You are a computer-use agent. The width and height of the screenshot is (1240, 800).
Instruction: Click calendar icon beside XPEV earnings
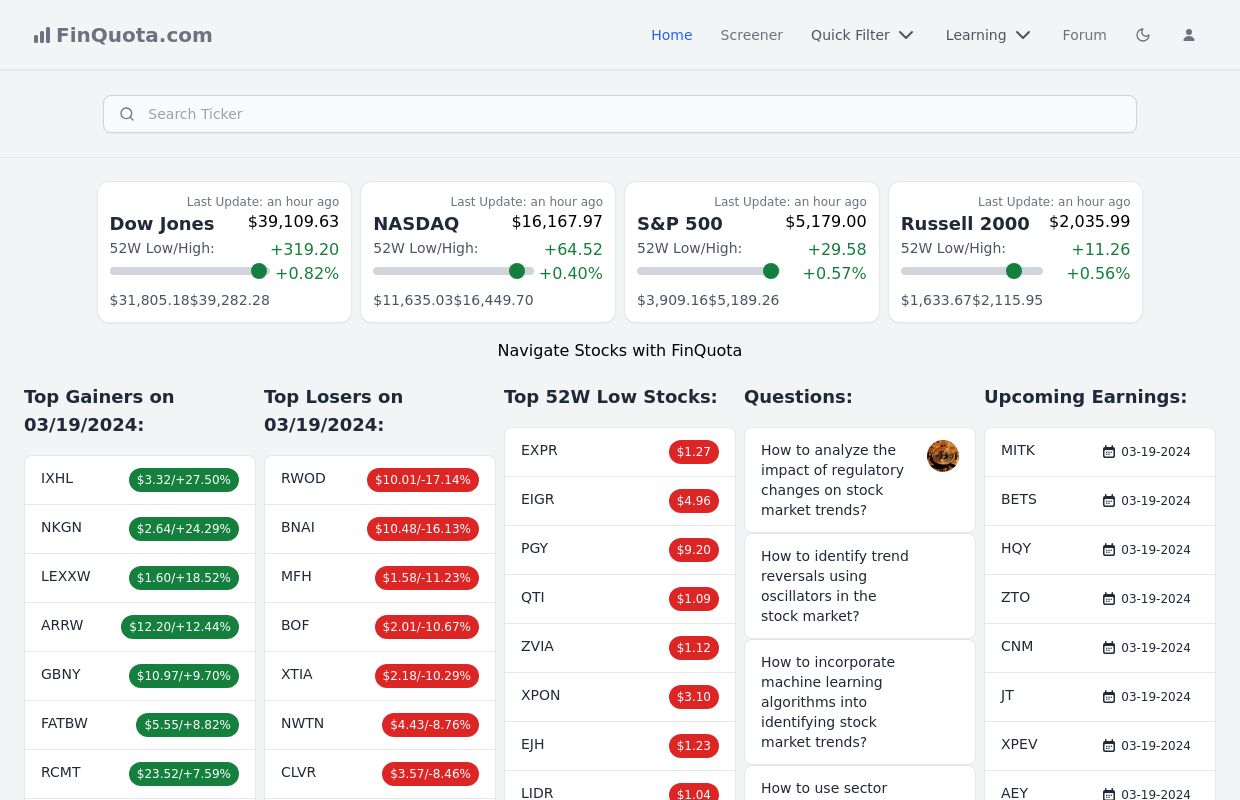point(1108,746)
